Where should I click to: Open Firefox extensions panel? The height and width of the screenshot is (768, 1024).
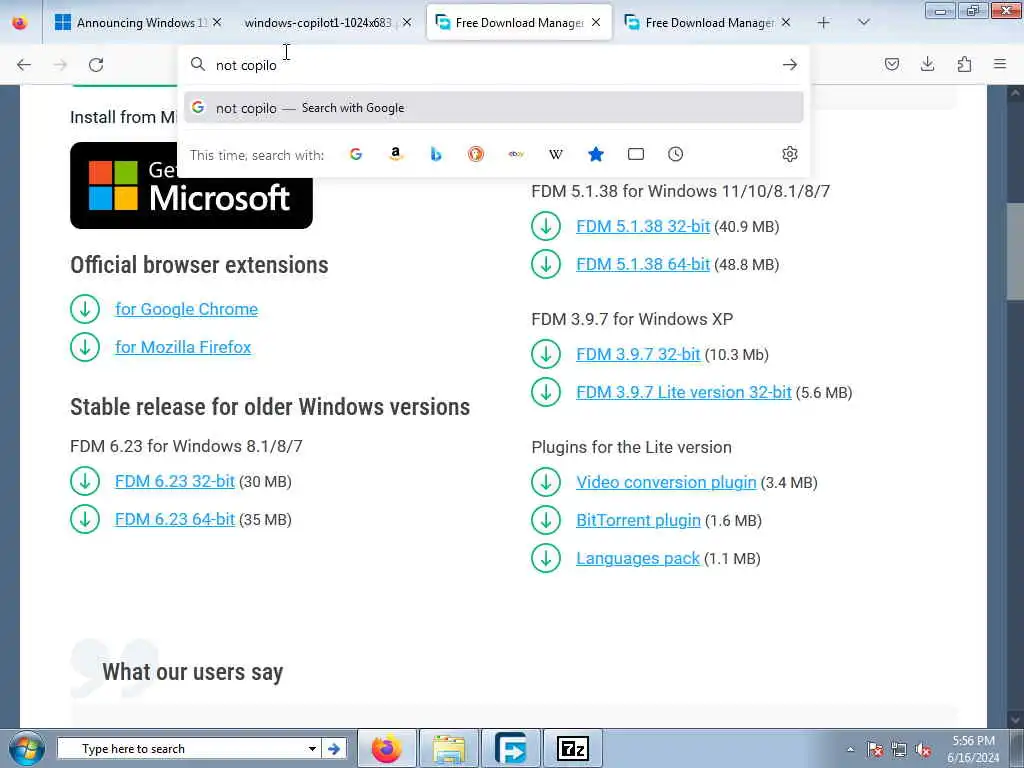[964, 64]
